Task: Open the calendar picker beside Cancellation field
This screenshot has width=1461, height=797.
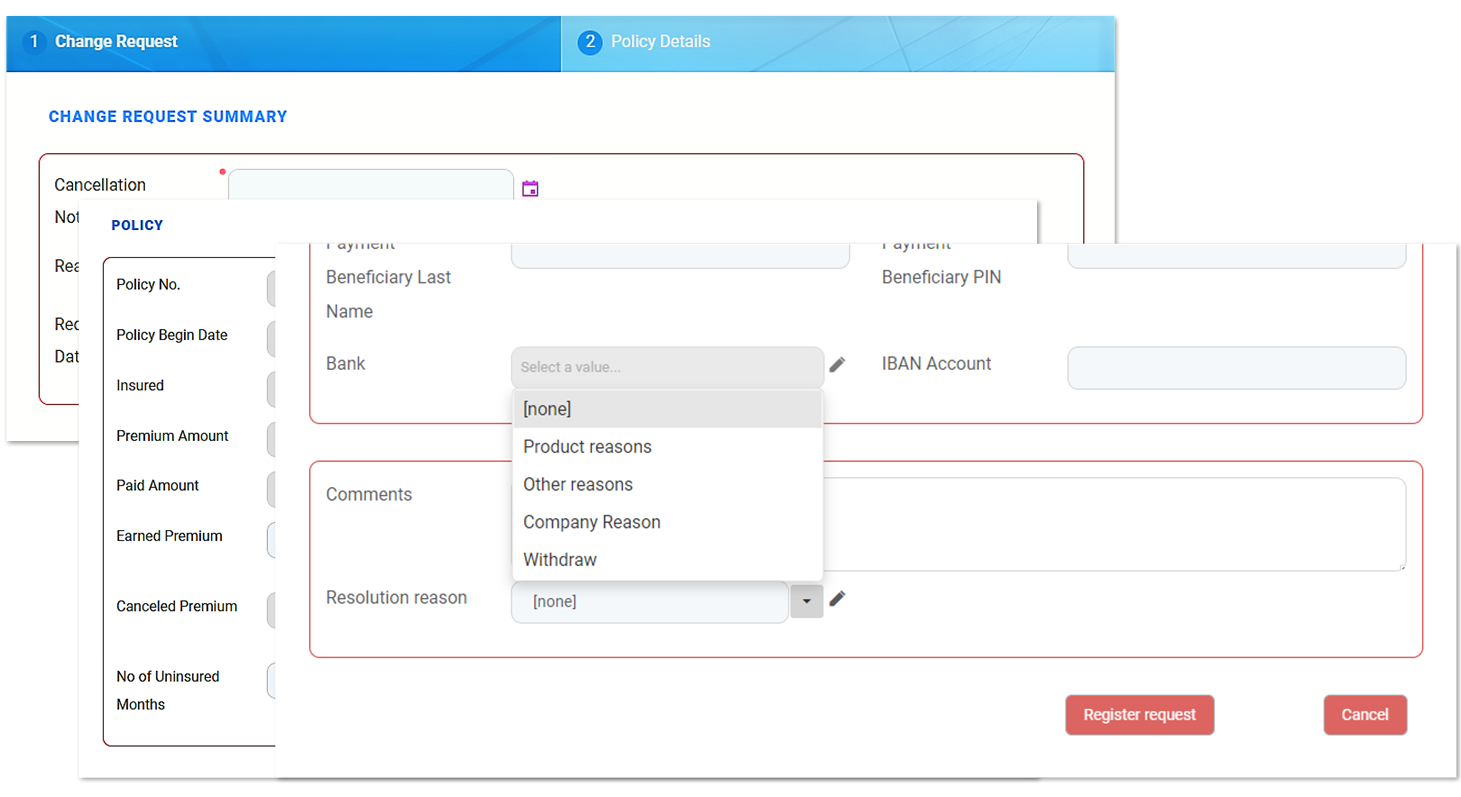Action: (x=530, y=188)
